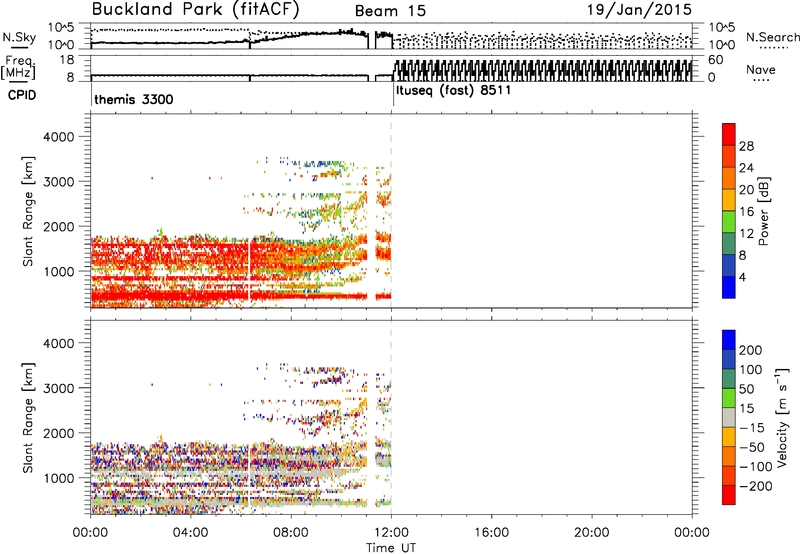Click the 'Time UT' axis label

[391, 548]
